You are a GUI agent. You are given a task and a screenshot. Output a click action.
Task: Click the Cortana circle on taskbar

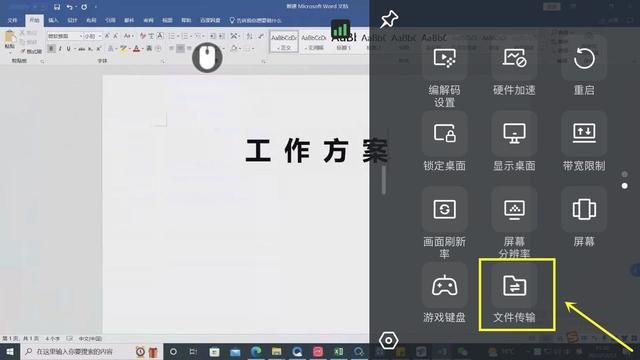tap(173, 351)
